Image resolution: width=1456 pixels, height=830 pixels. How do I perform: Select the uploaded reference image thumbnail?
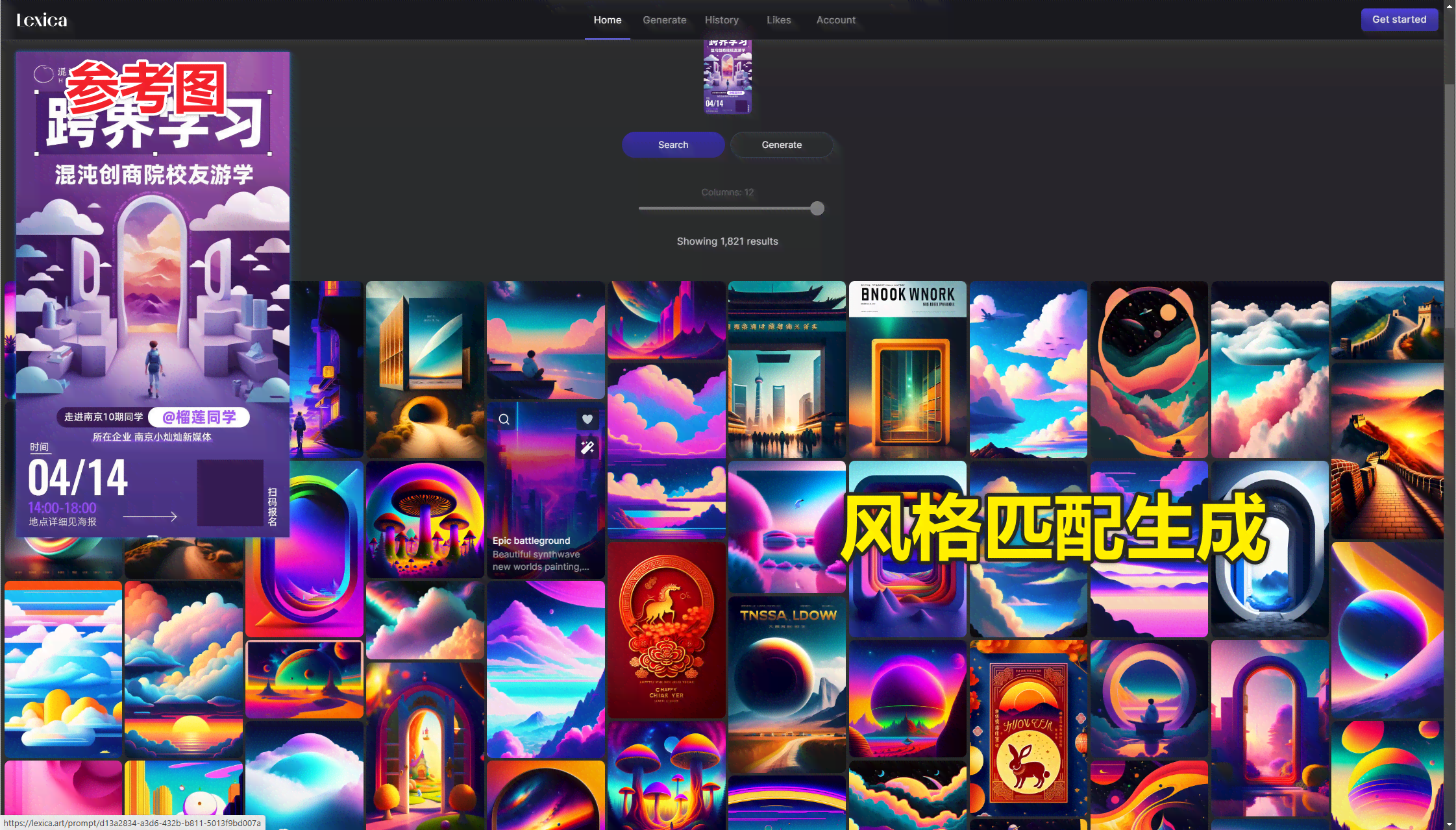pos(728,77)
